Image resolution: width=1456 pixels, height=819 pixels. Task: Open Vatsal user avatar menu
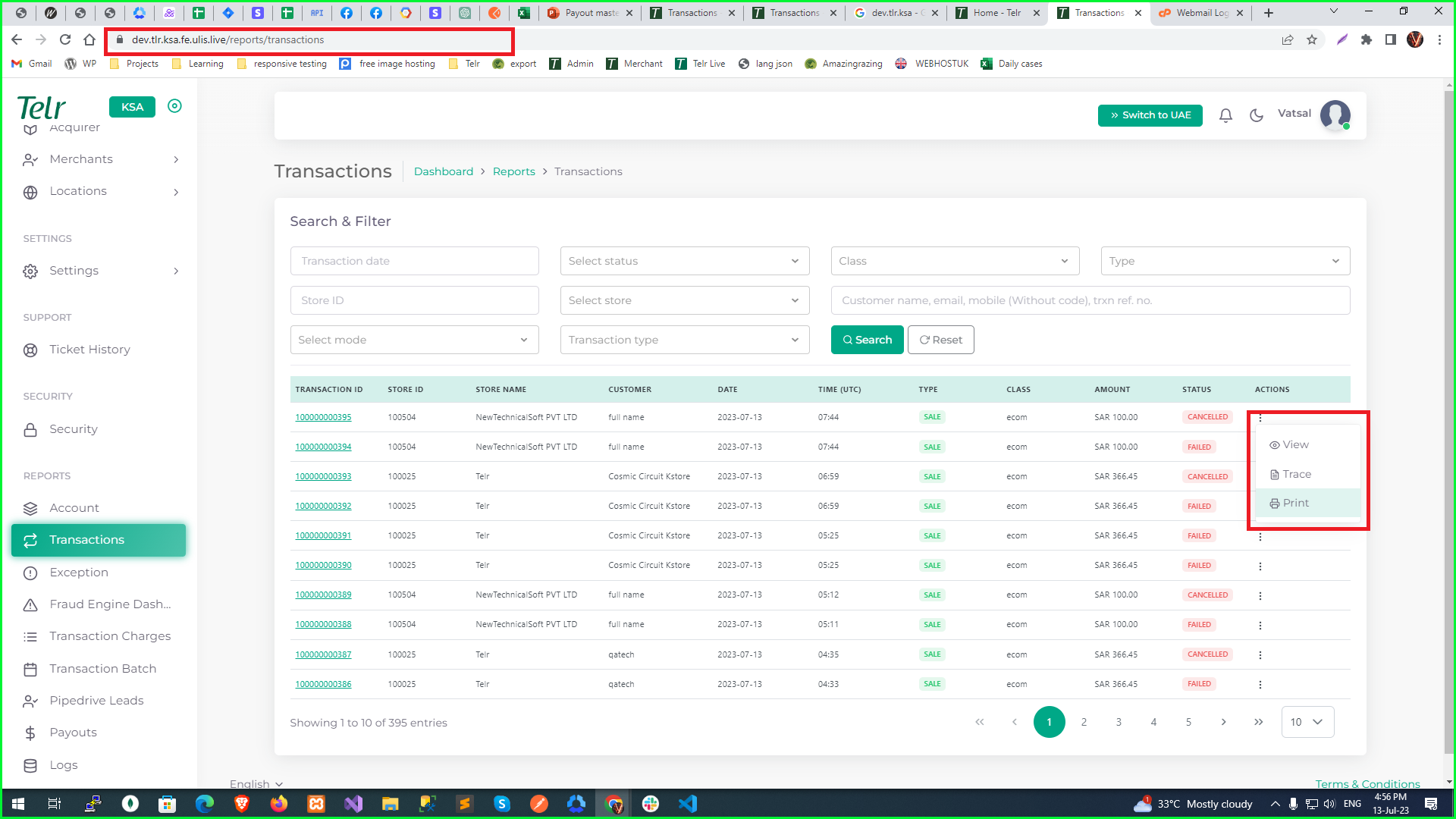(1335, 115)
